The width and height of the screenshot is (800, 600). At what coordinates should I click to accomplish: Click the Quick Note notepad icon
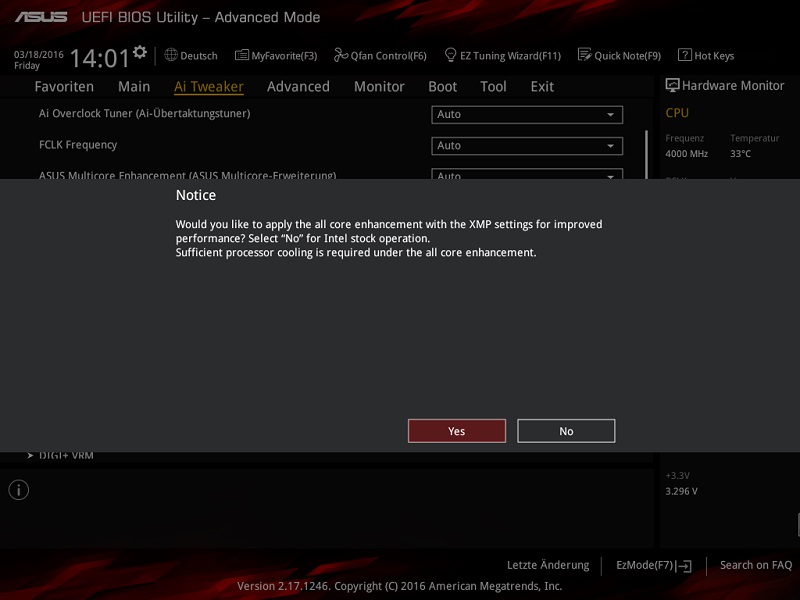pos(585,55)
